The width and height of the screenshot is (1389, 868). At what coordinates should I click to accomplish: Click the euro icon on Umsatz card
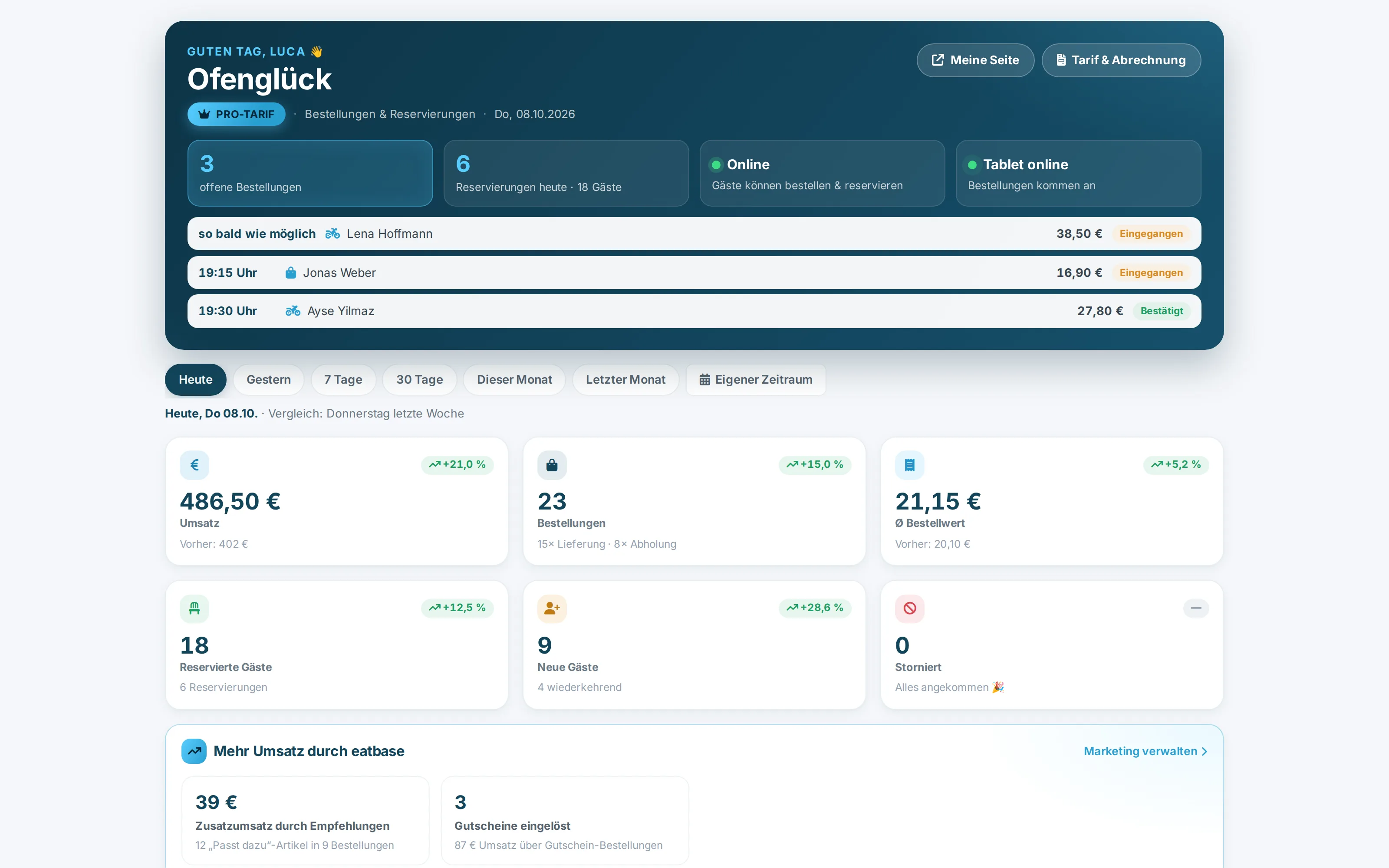point(194,465)
